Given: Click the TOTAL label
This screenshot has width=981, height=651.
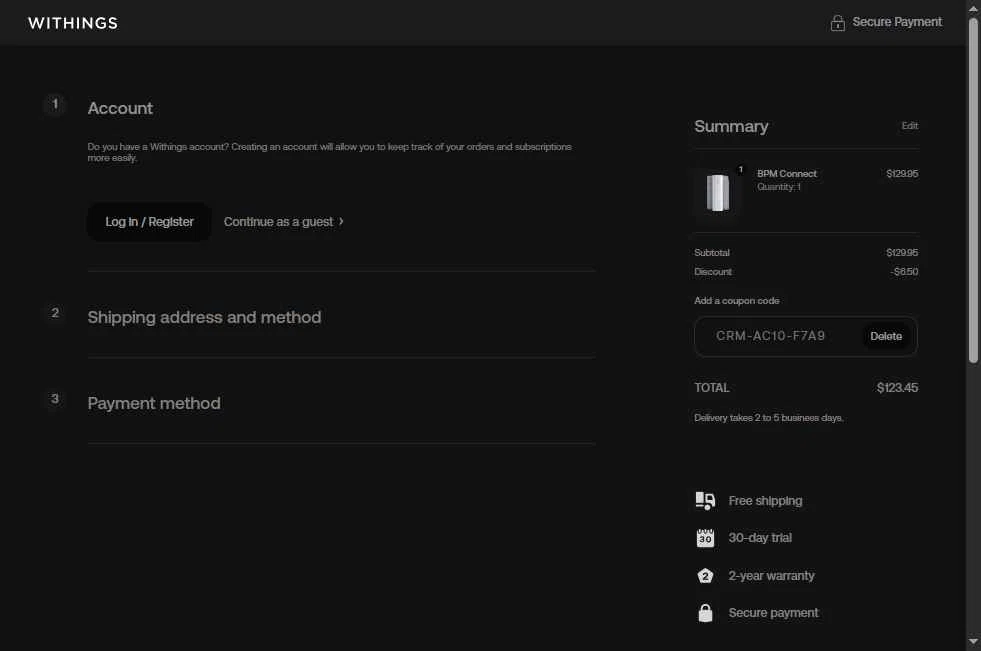Looking at the screenshot, I should [x=712, y=388].
